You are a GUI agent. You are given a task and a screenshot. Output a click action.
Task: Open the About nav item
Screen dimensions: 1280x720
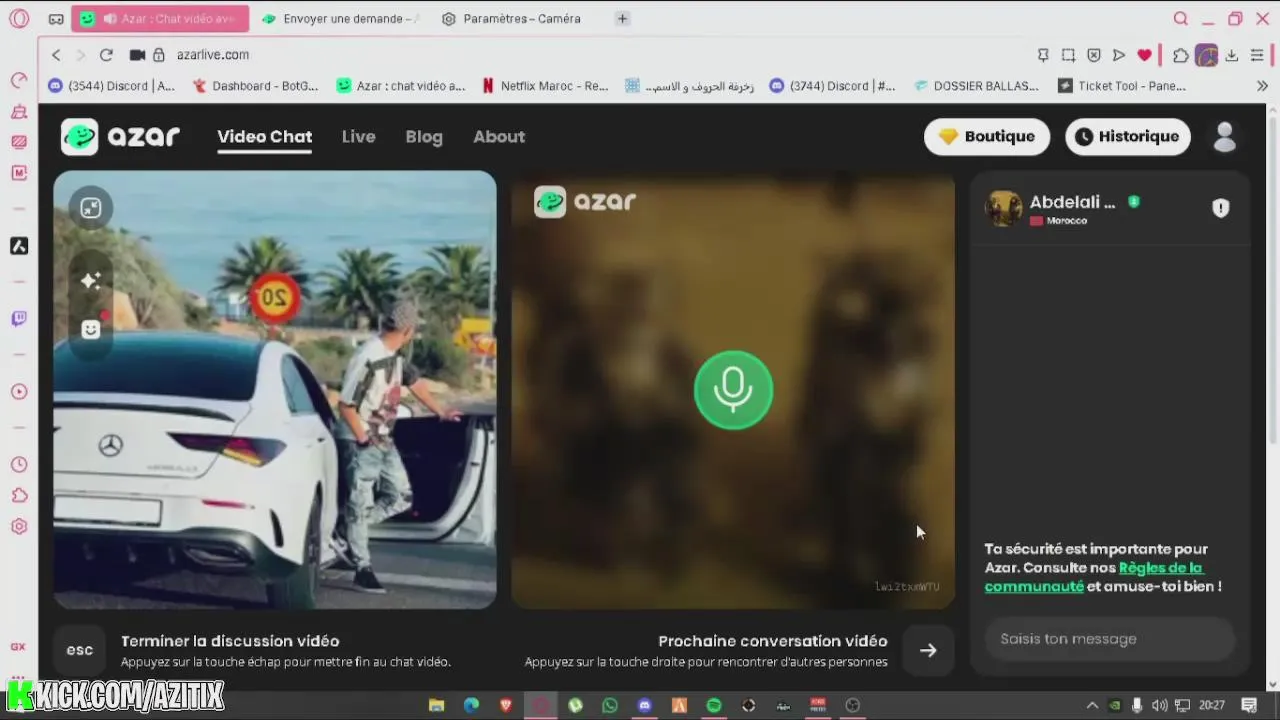pyautogui.click(x=499, y=137)
